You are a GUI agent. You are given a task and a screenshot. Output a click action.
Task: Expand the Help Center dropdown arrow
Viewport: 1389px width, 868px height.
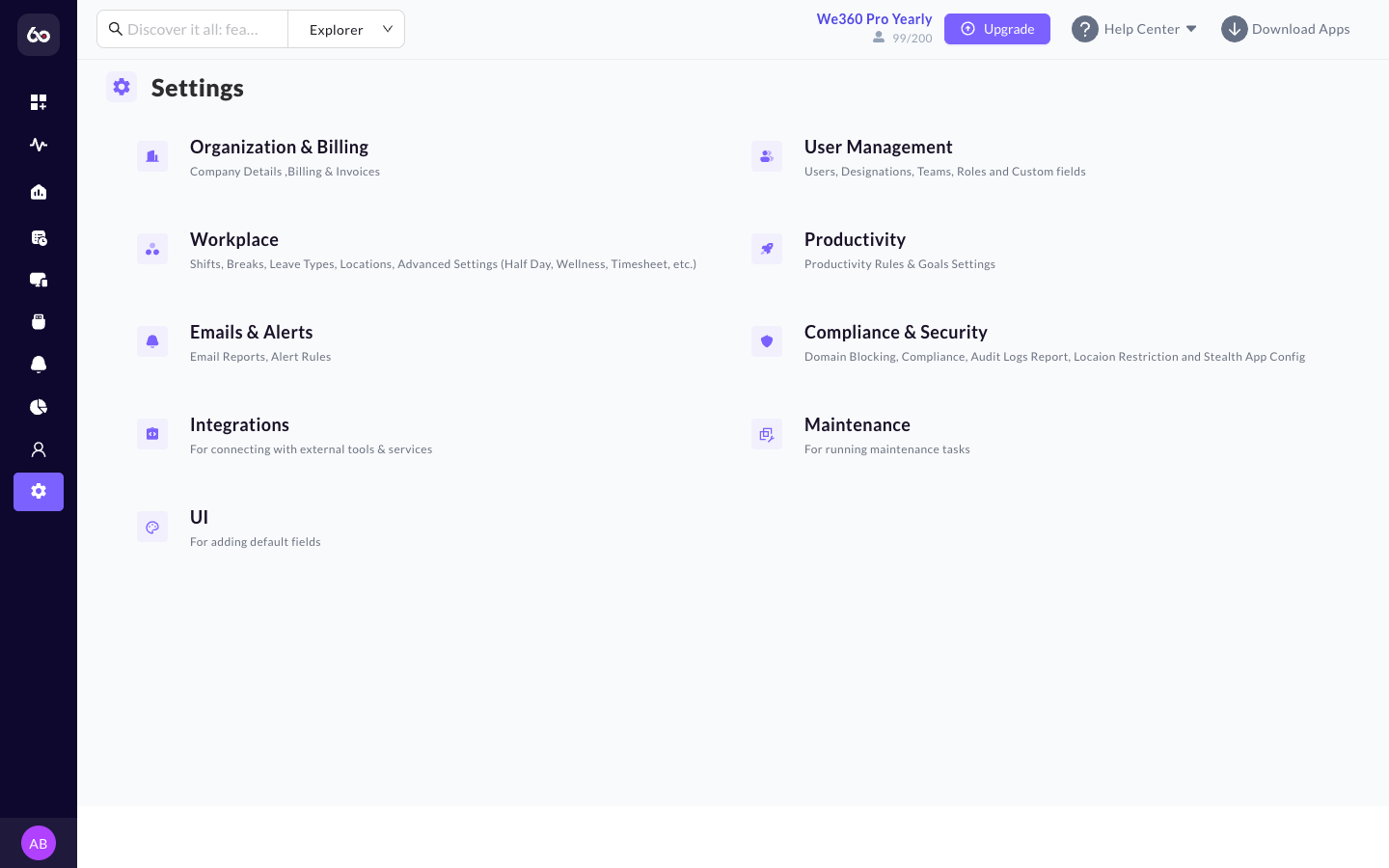tap(1191, 29)
